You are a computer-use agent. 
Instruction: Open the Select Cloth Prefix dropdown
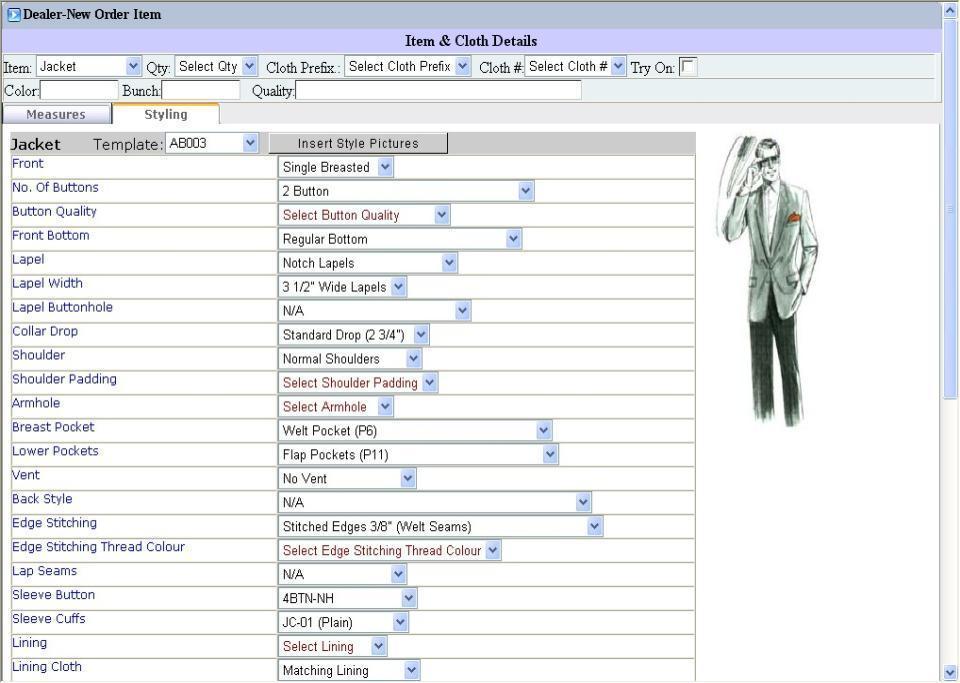408,67
